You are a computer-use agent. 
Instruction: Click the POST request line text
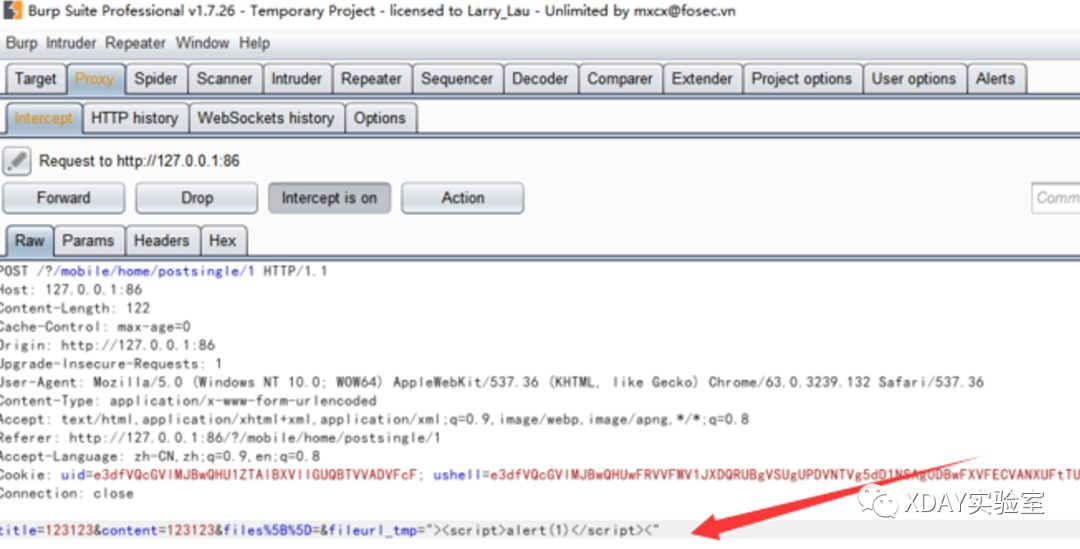163,271
